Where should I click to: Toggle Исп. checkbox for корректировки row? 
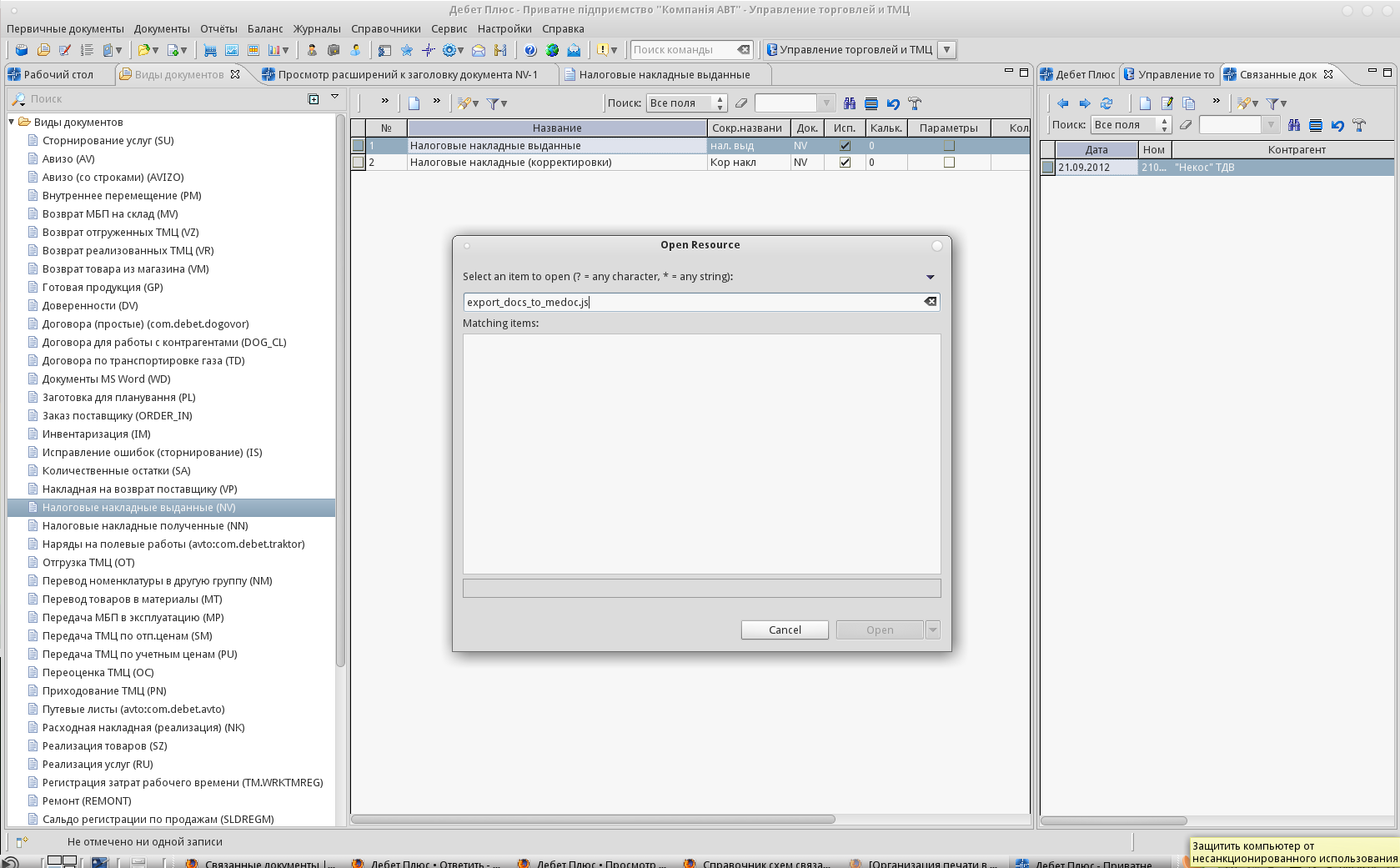(845, 163)
